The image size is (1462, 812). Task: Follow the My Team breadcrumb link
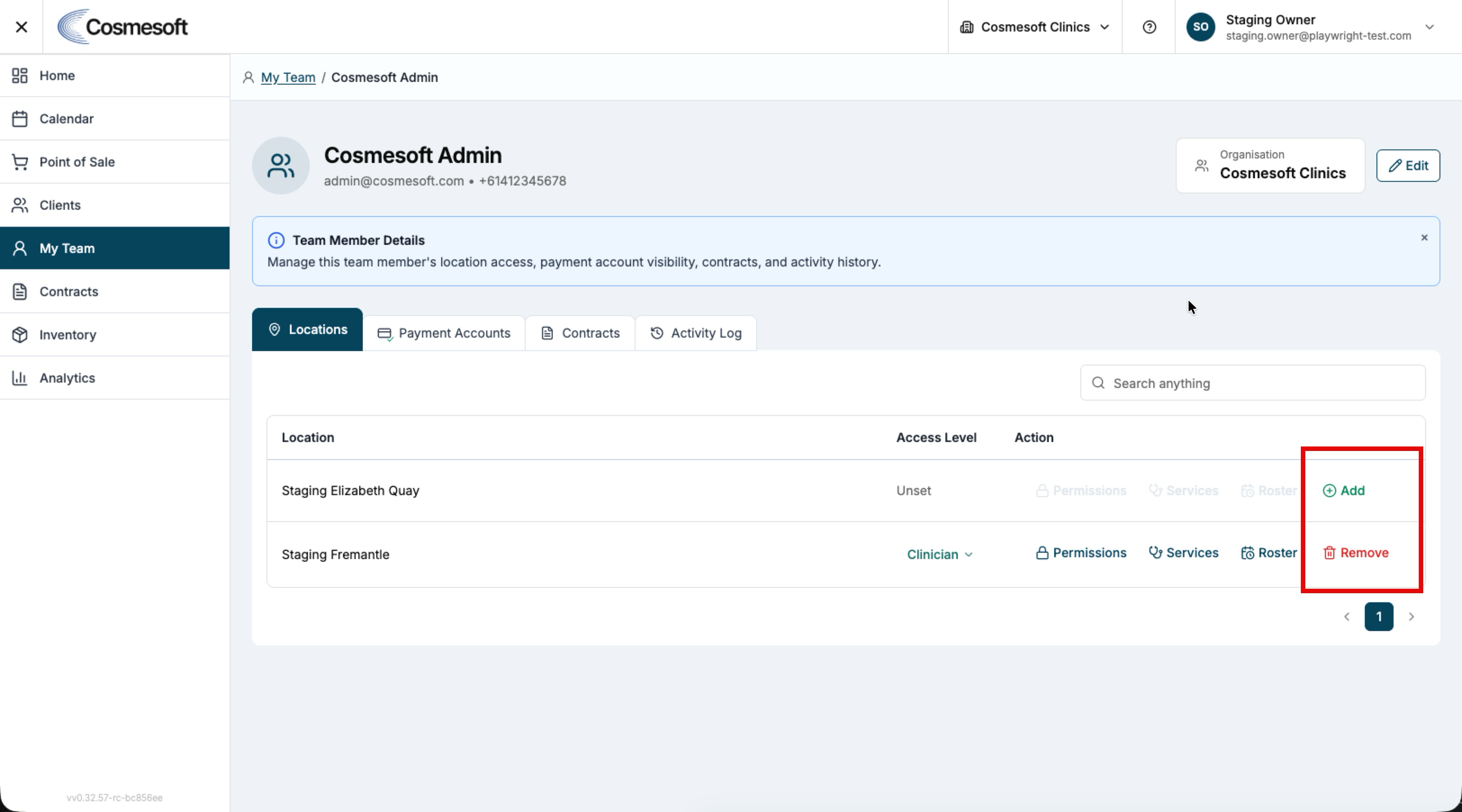click(288, 77)
